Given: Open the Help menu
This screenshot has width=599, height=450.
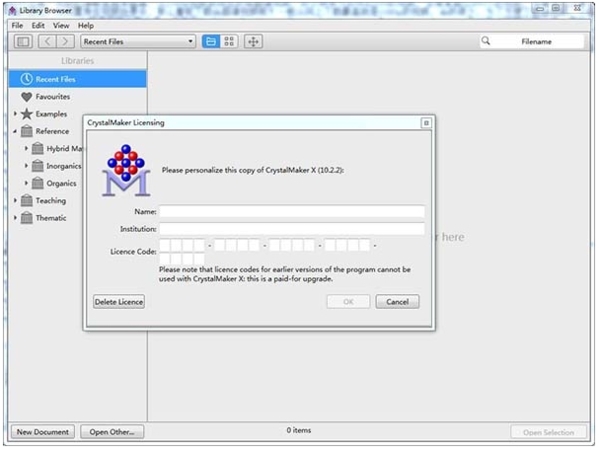Looking at the screenshot, I should coord(86,26).
